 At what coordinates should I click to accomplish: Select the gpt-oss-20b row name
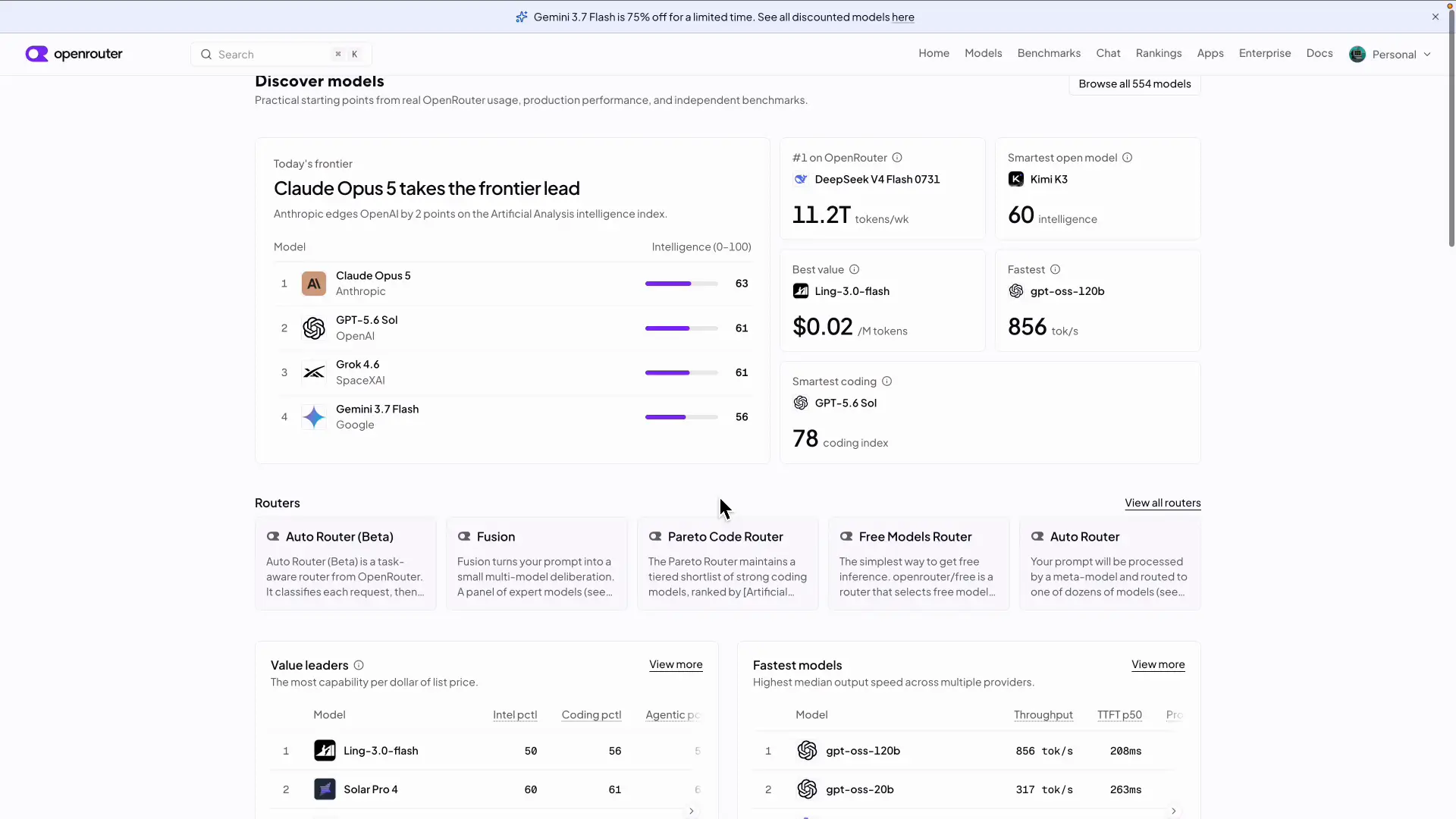point(860,789)
